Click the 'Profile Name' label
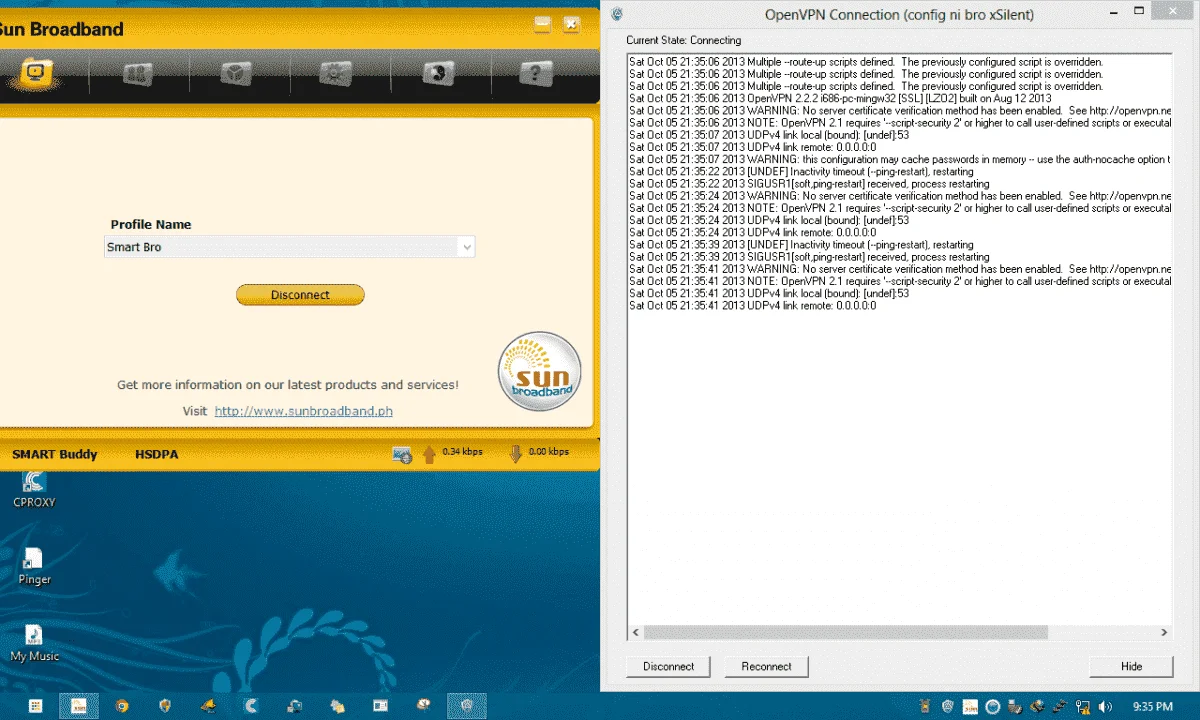Viewport: 1200px width, 720px height. pos(150,225)
